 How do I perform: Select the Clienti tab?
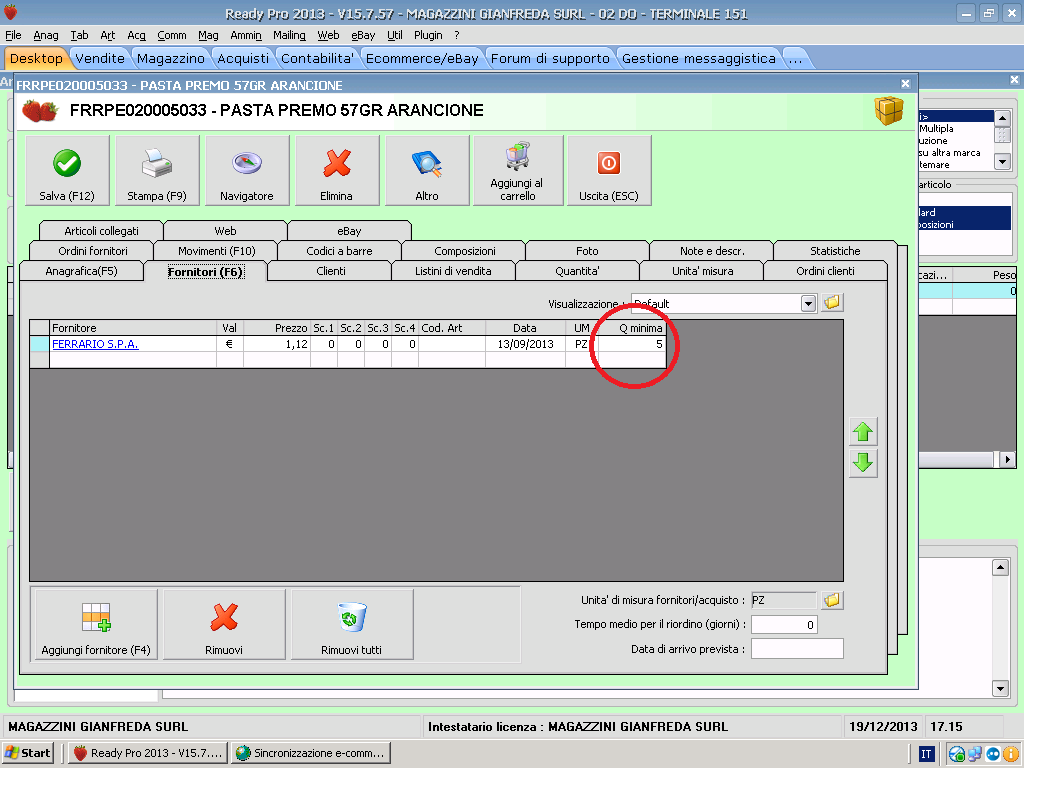[331, 271]
